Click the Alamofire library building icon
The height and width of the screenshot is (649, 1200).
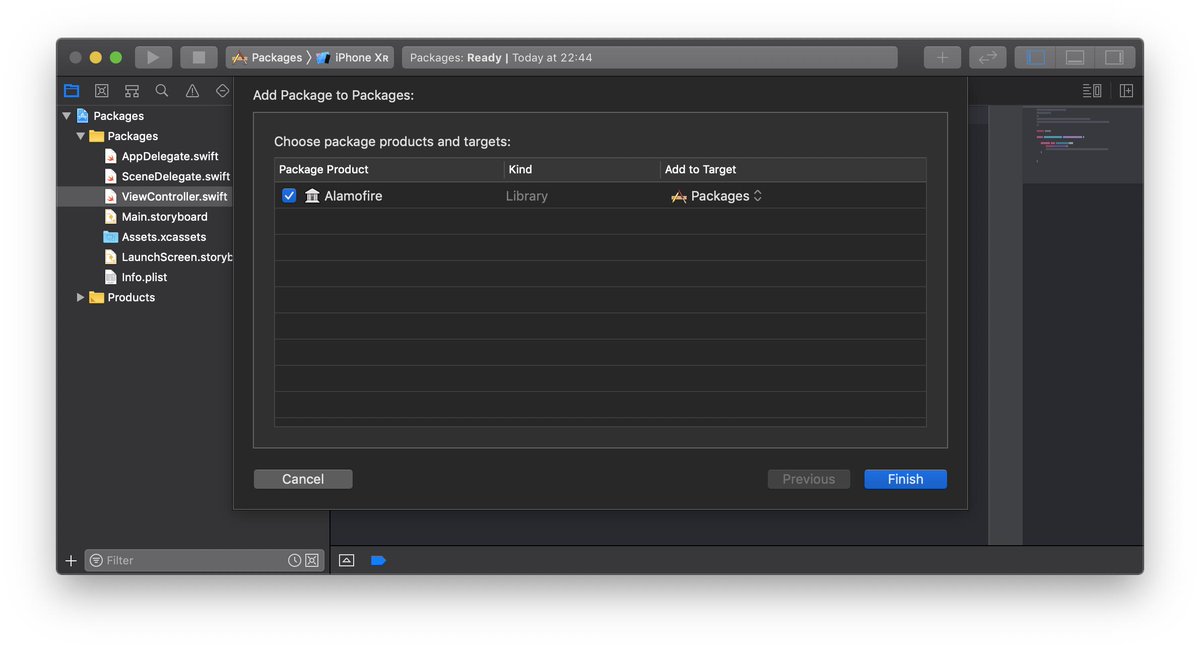pos(312,196)
